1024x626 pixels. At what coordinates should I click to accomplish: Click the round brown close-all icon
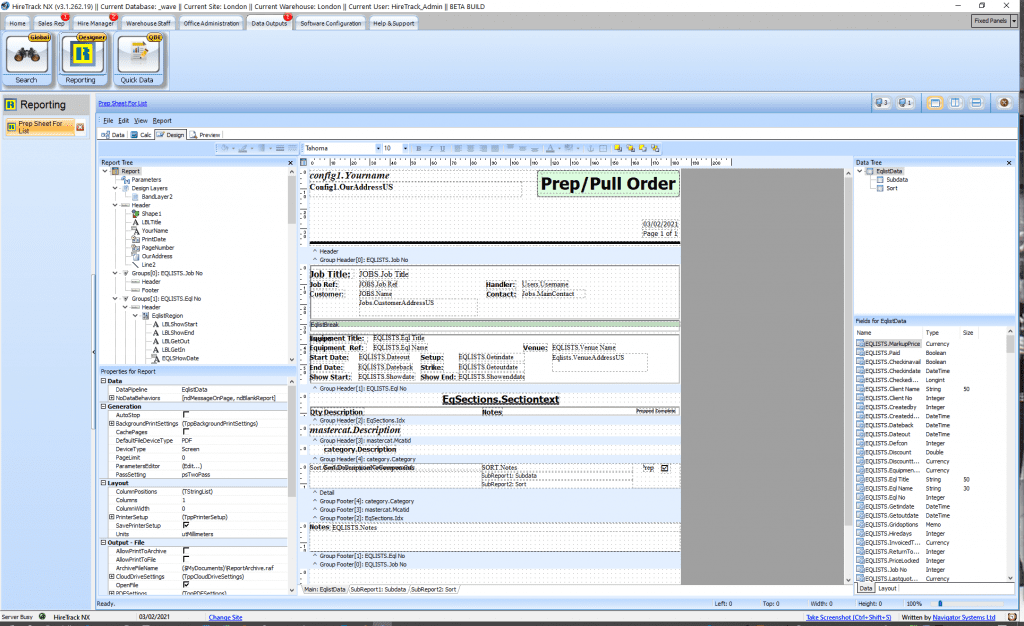(1004, 103)
